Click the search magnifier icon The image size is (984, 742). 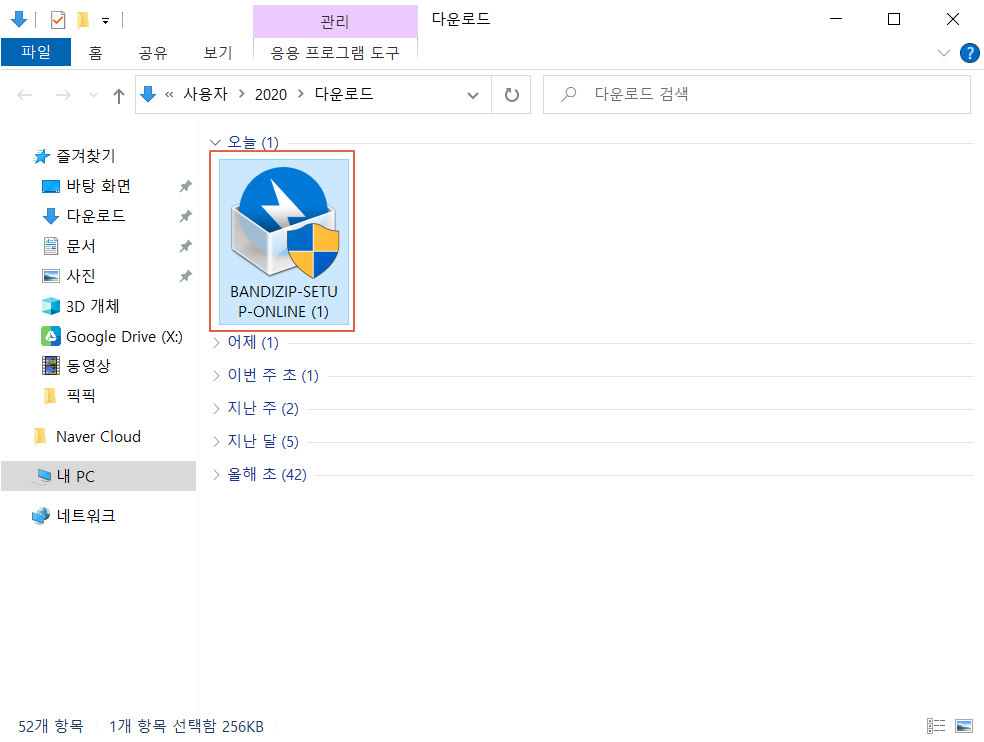[569, 94]
